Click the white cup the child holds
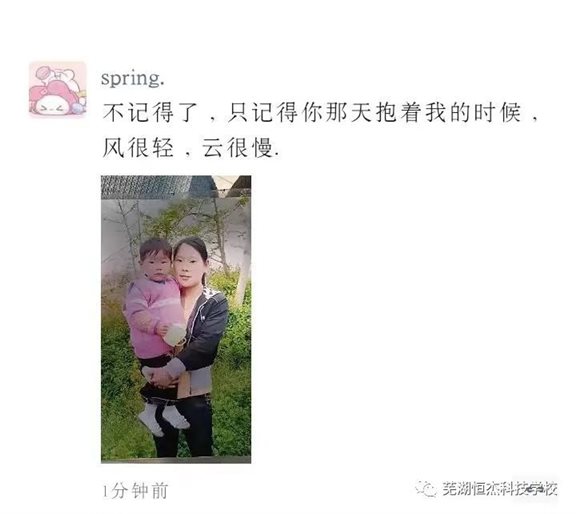 pyautogui.click(x=176, y=335)
